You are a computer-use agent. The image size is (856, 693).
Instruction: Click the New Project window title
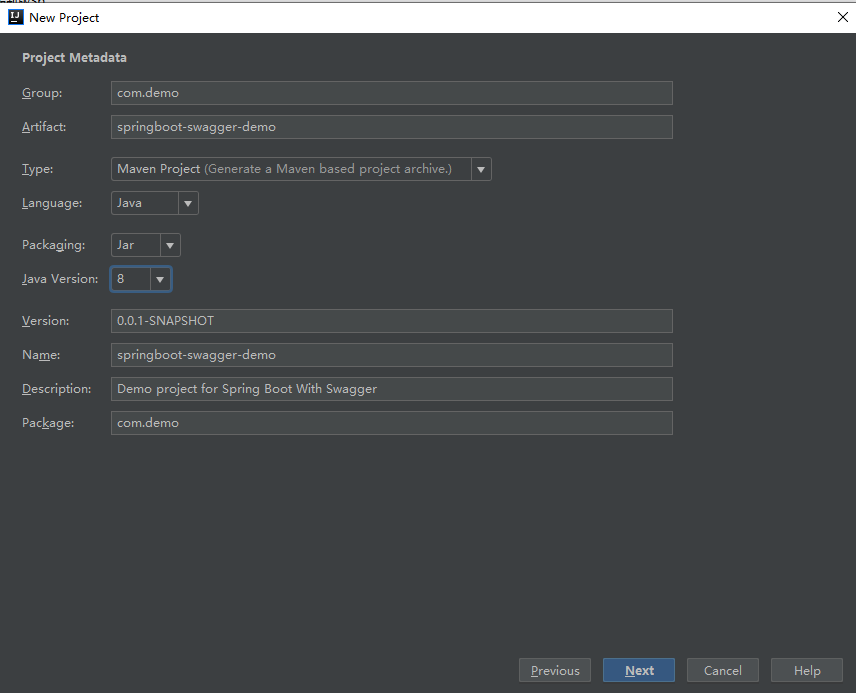(64, 18)
